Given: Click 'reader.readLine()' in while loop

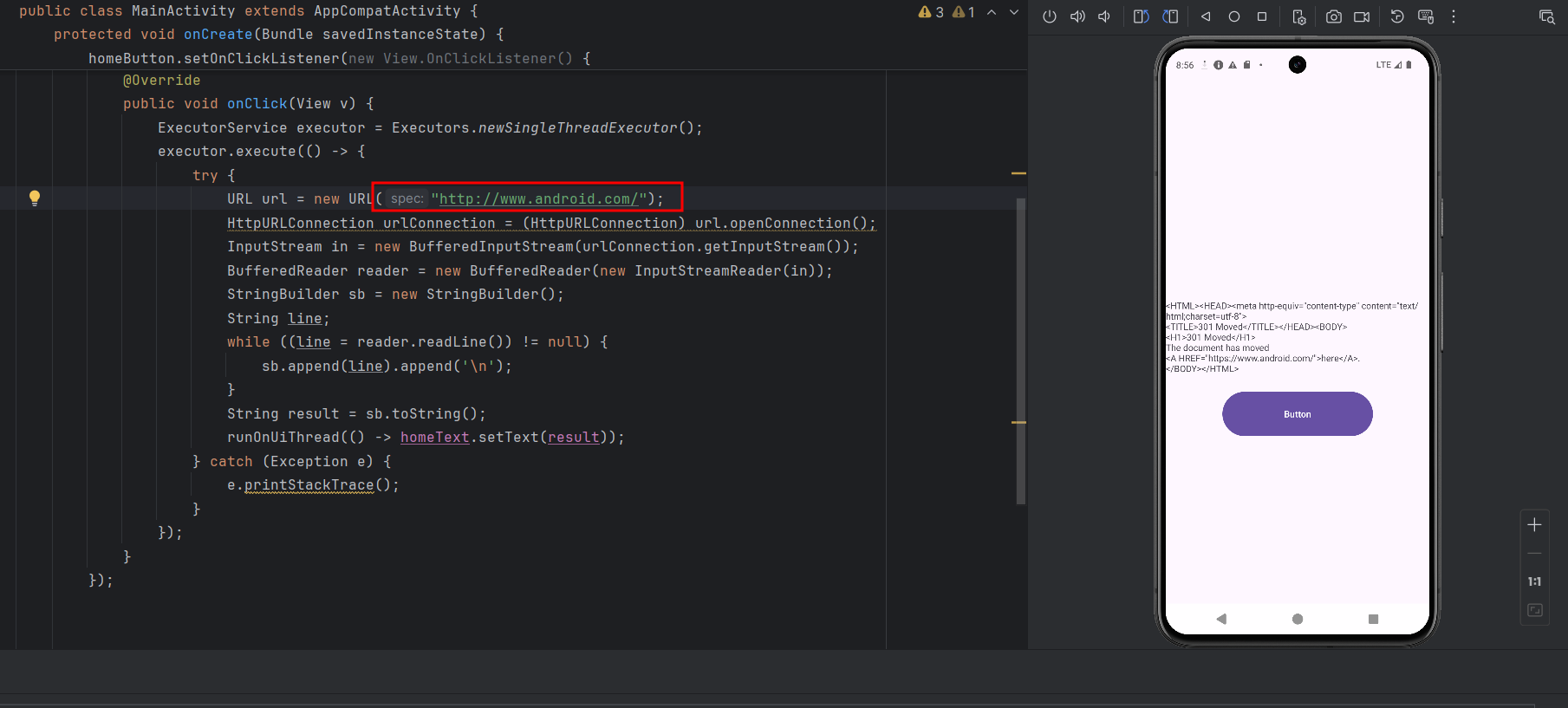Looking at the screenshot, I should (x=434, y=341).
